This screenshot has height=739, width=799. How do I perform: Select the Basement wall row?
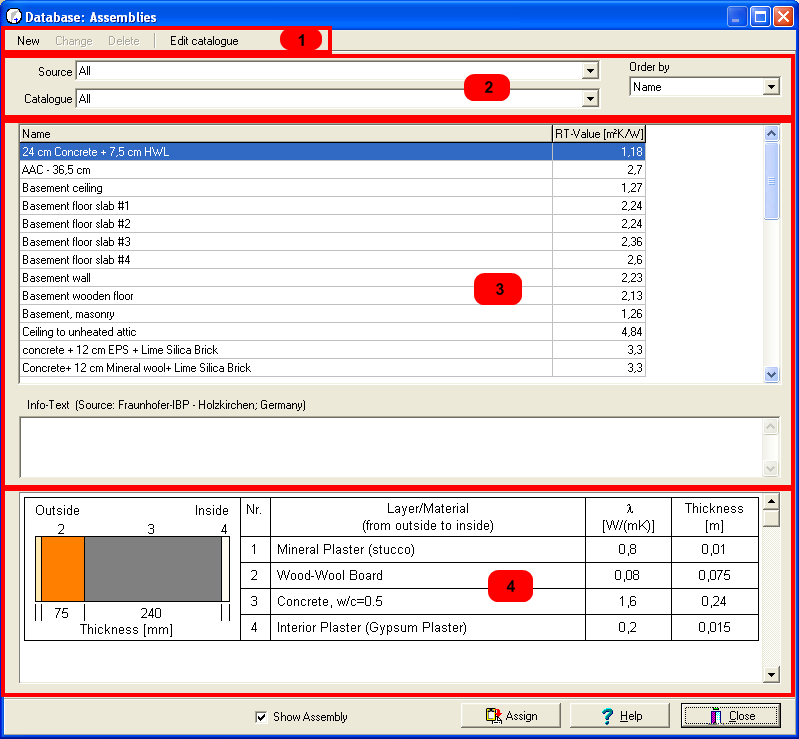332,278
